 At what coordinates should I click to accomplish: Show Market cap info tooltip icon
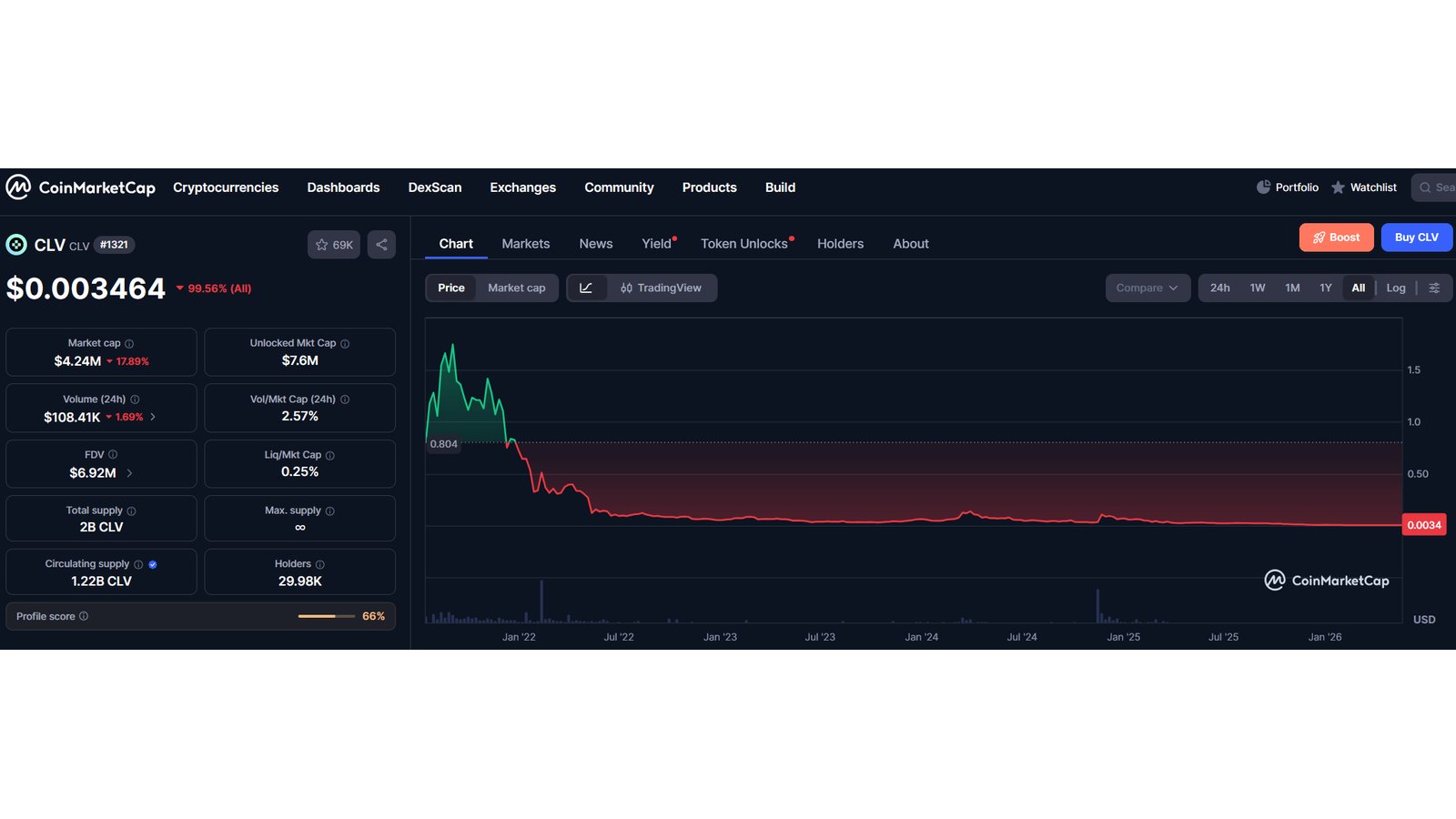click(129, 344)
